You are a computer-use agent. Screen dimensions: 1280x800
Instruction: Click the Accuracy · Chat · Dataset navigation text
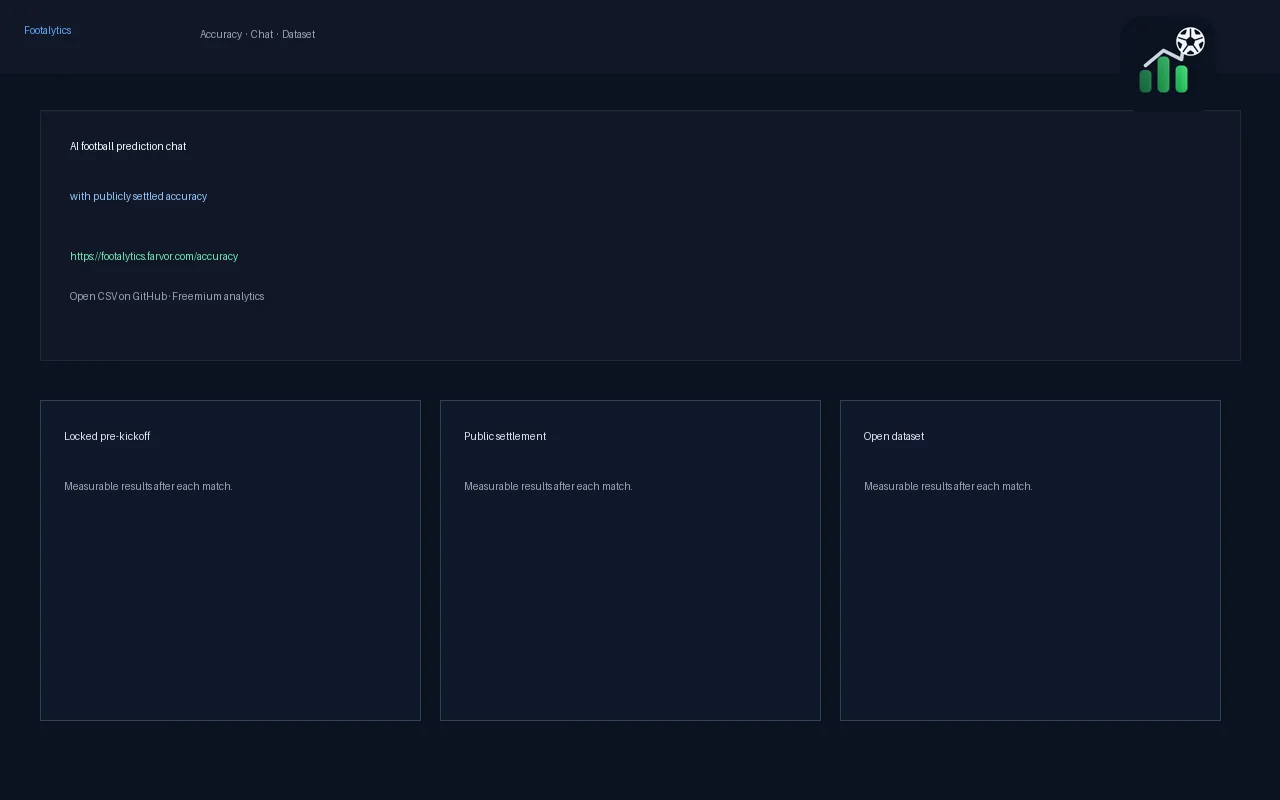[257, 35]
